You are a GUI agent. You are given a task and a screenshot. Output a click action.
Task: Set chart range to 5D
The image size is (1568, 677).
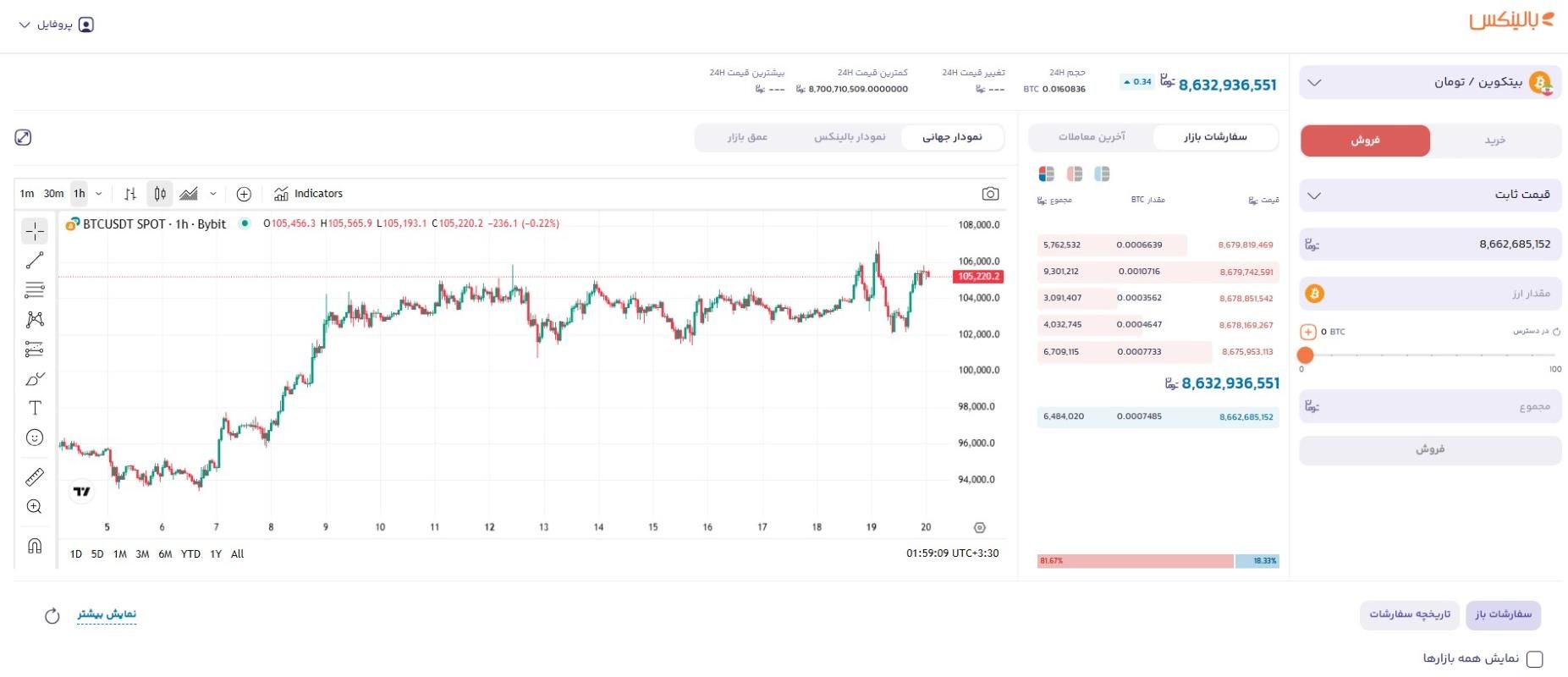pyautogui.click(x=97, y=554)
